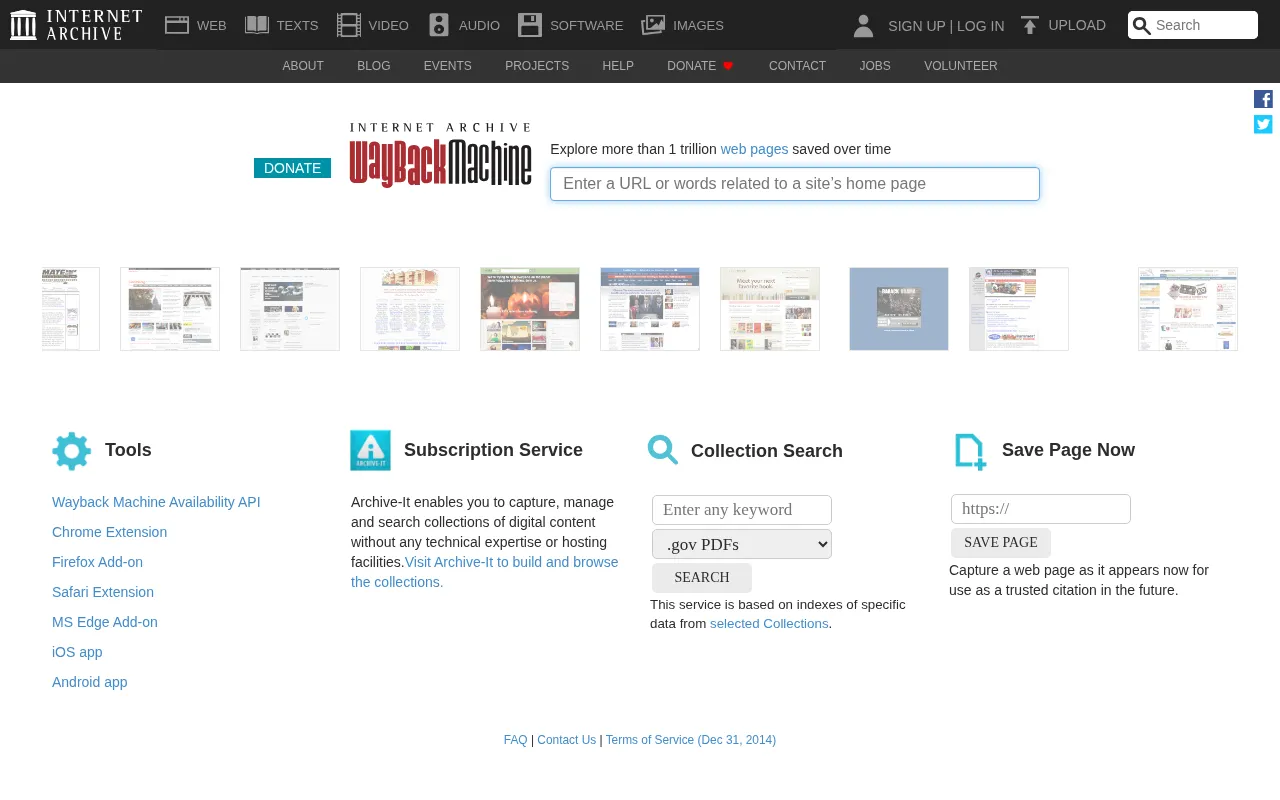This screenshot has height=800, width=1280.
Task: Open the Volunteer menu item
Action: (961, 66)
